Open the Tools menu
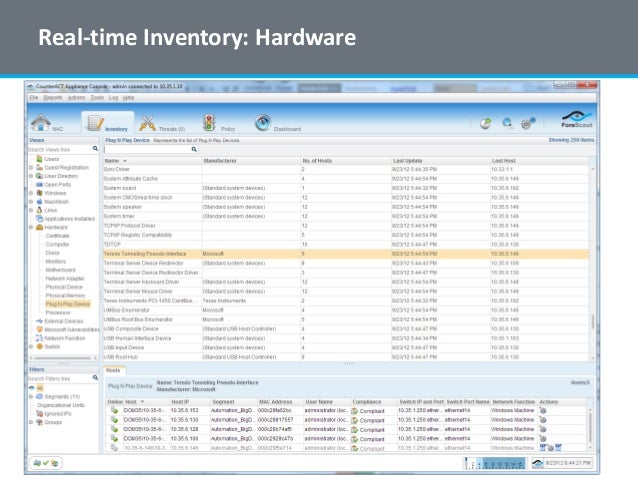This screenshot has width=638, height=479. click(x=97, y=98)
